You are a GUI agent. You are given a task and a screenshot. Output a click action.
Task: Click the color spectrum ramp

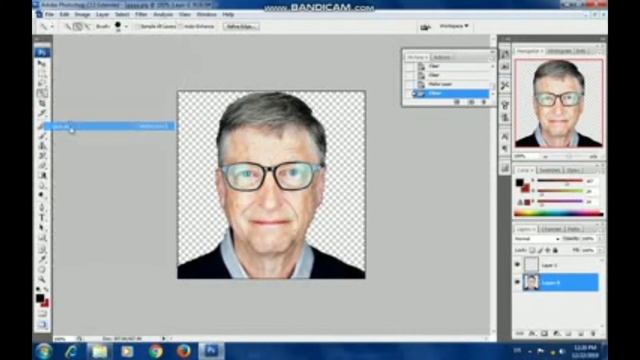[x=558, y=213]
